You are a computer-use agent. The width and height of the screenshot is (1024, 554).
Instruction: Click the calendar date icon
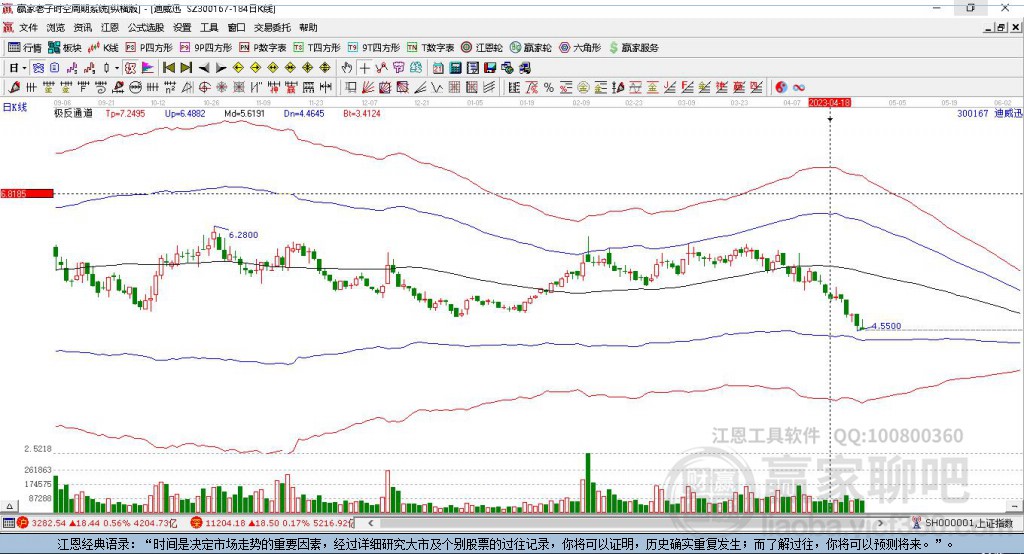point(438,68)
